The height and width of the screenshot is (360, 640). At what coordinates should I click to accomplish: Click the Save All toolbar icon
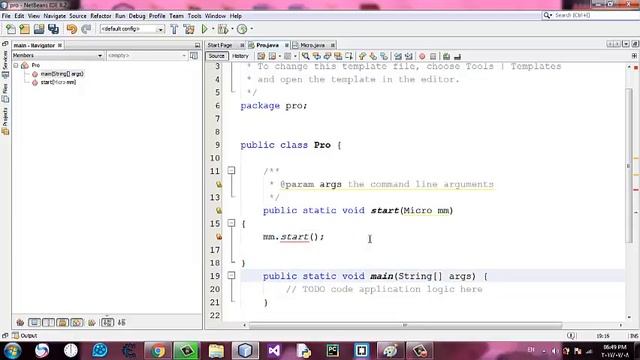pos(53,29)
